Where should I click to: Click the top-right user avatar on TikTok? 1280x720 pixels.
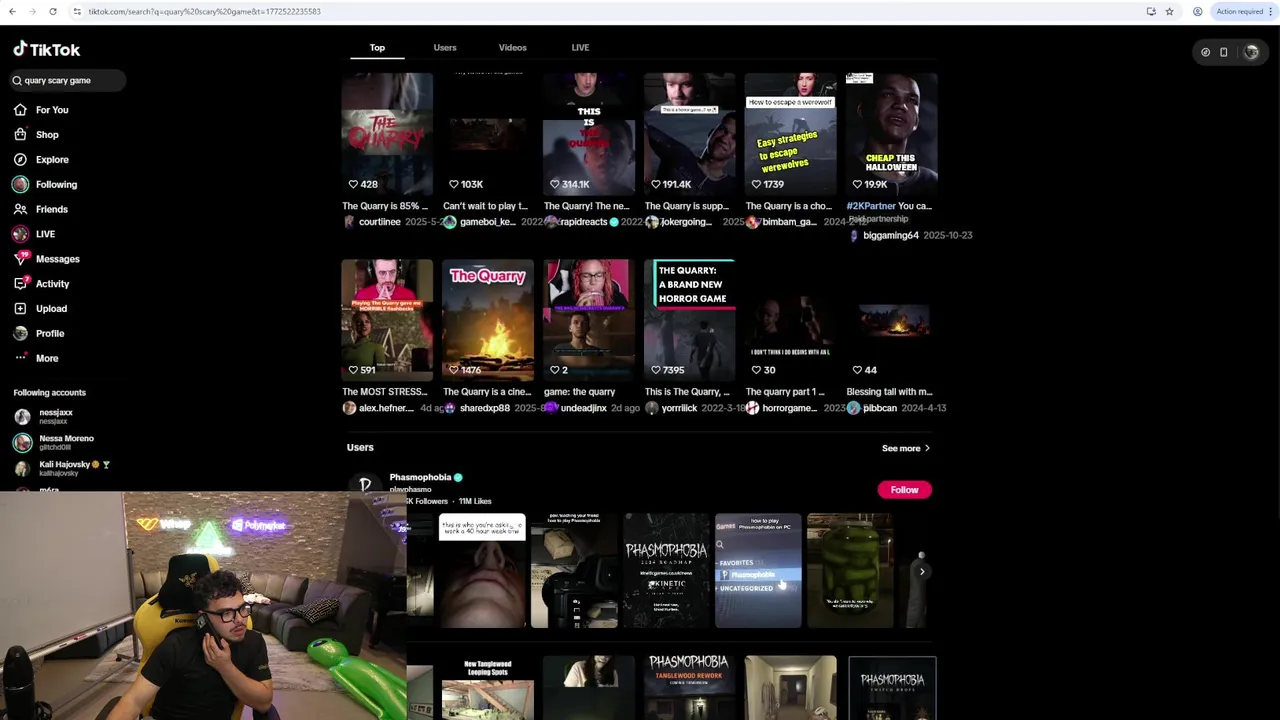pos(1251,52)
